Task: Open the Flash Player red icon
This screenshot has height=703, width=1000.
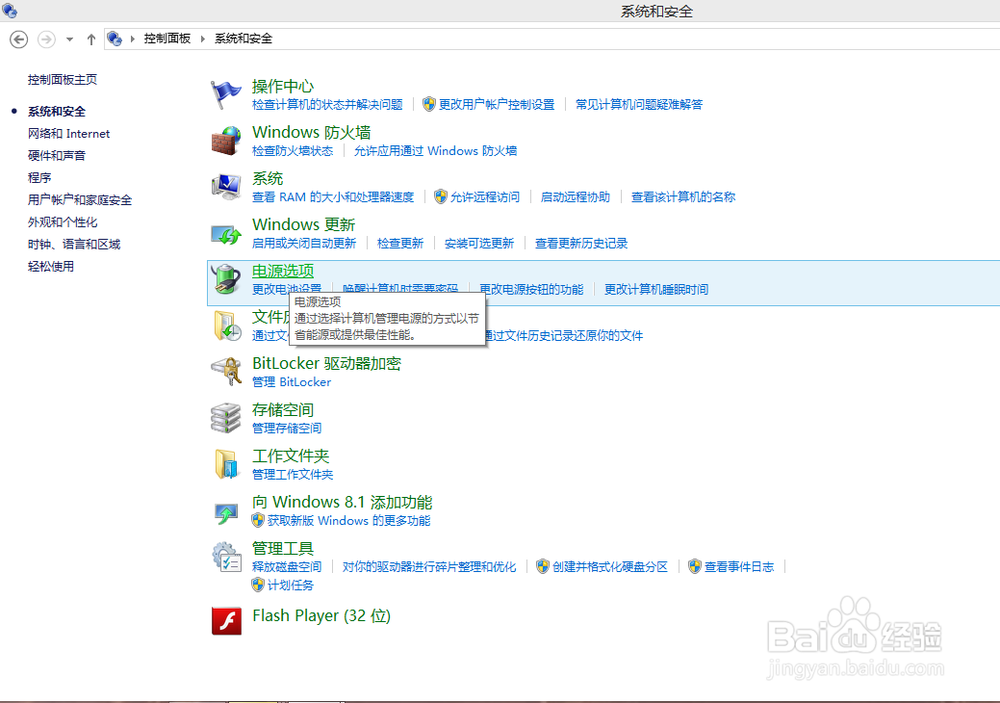Action: pos(226,620)
